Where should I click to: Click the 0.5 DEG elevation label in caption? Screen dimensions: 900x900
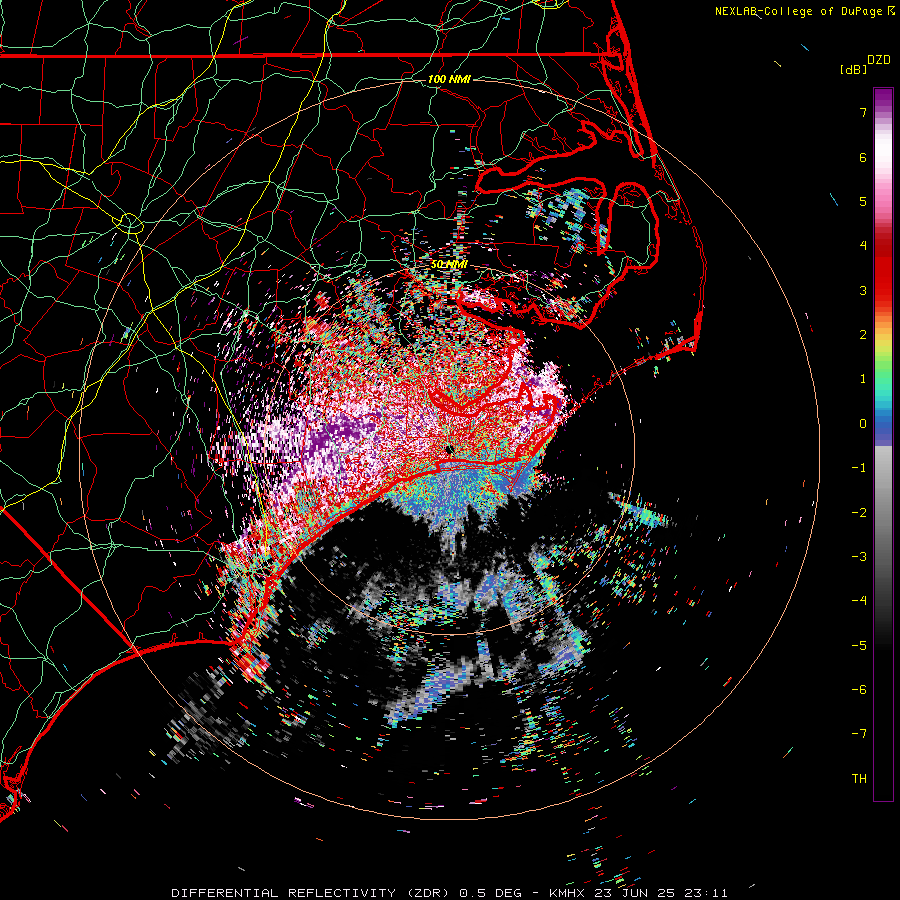coord(490,893)
